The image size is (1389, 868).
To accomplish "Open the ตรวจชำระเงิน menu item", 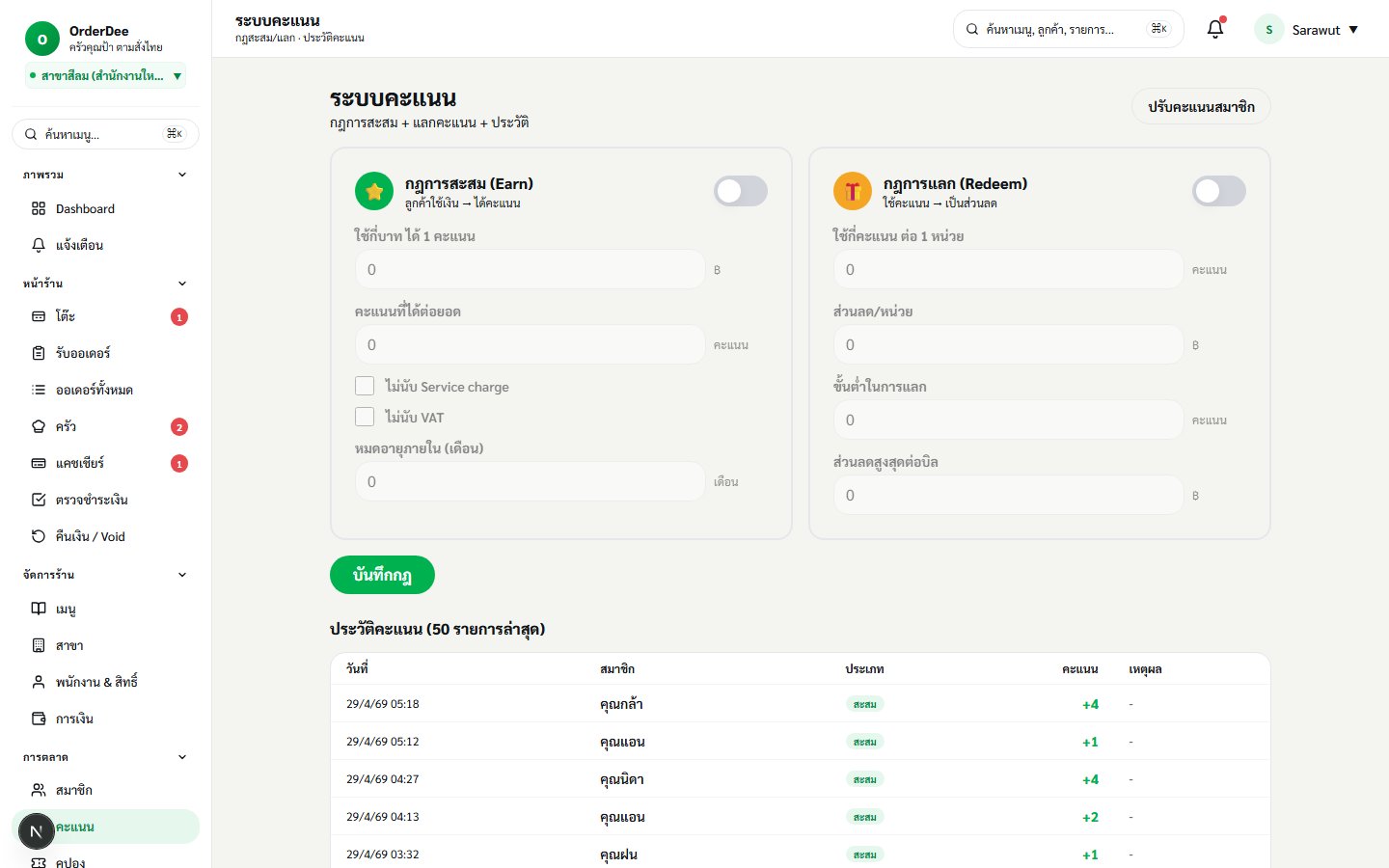I will pos(105,500).
